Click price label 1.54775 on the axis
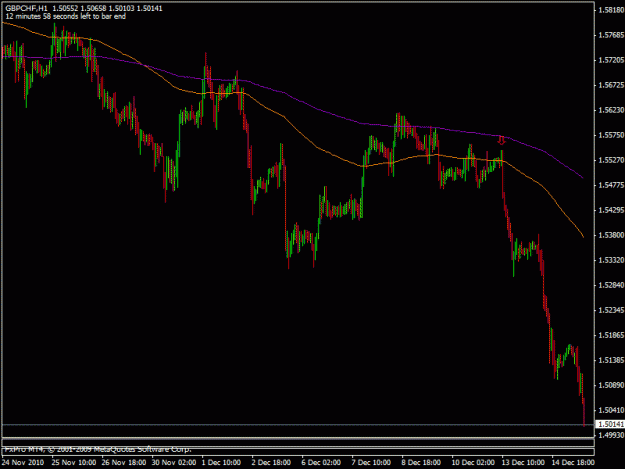 tap(611, 185)
